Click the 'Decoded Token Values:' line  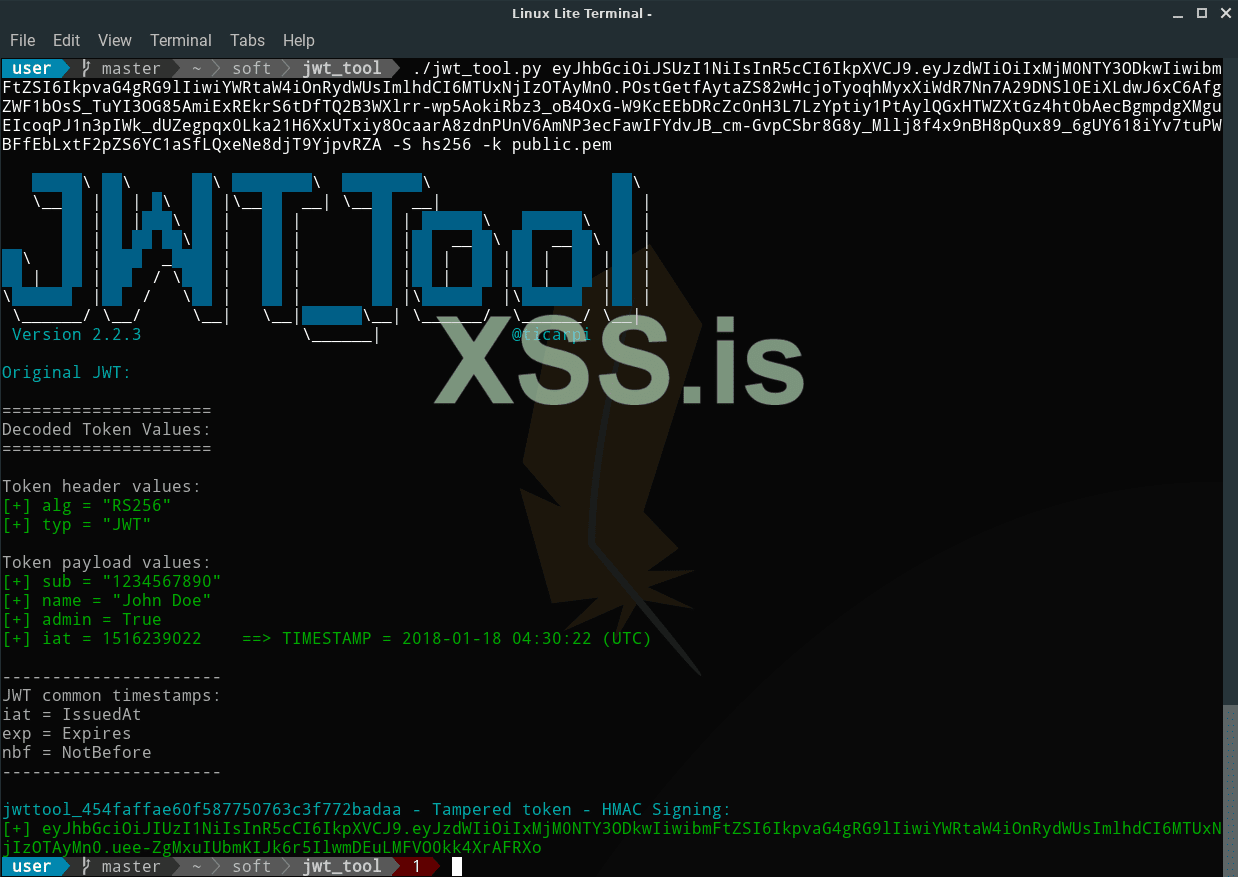(x=106, y=429)
